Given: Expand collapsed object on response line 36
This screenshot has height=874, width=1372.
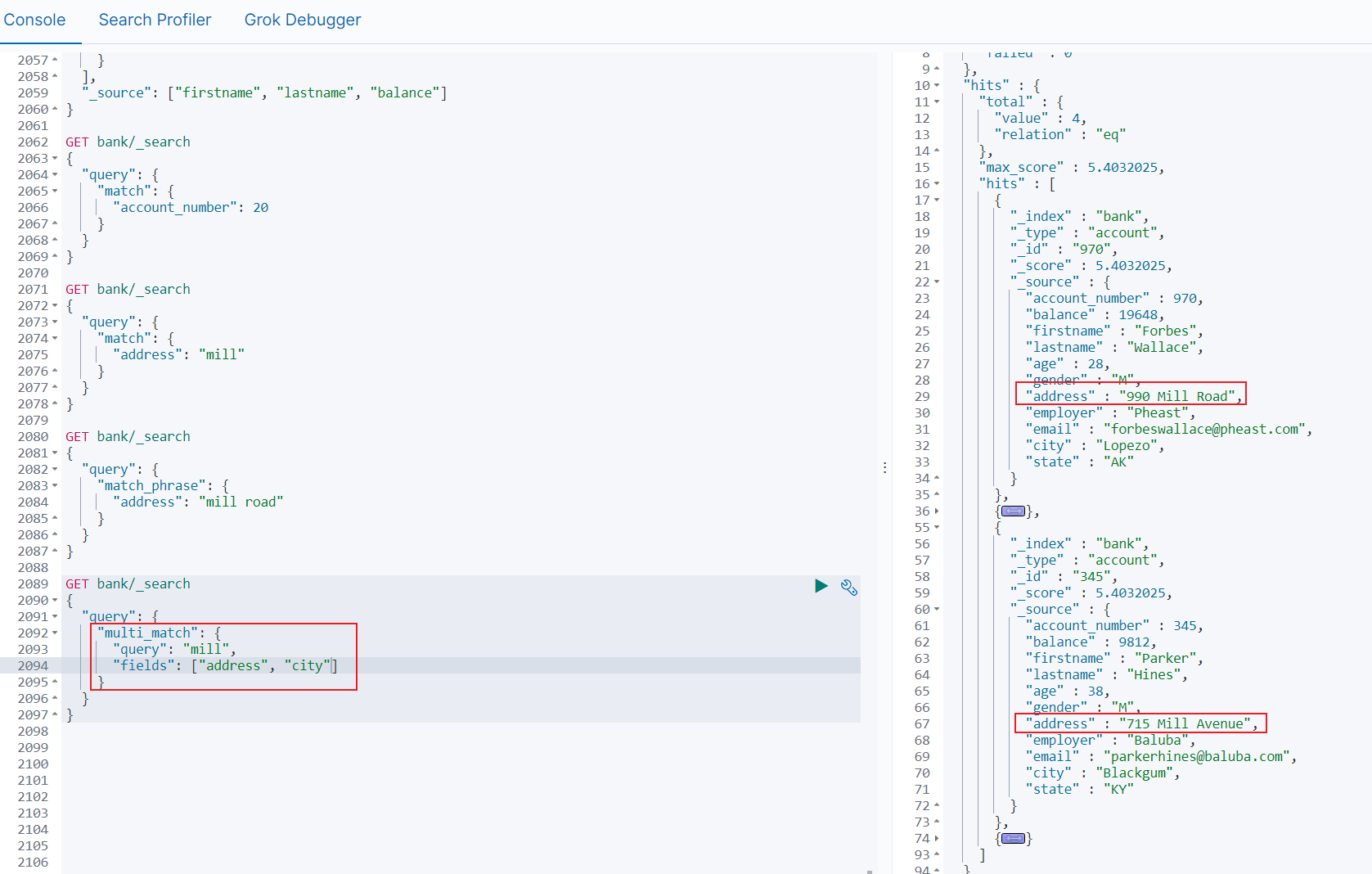Looking at the screenshot, I should click(x=1013, y=511).
